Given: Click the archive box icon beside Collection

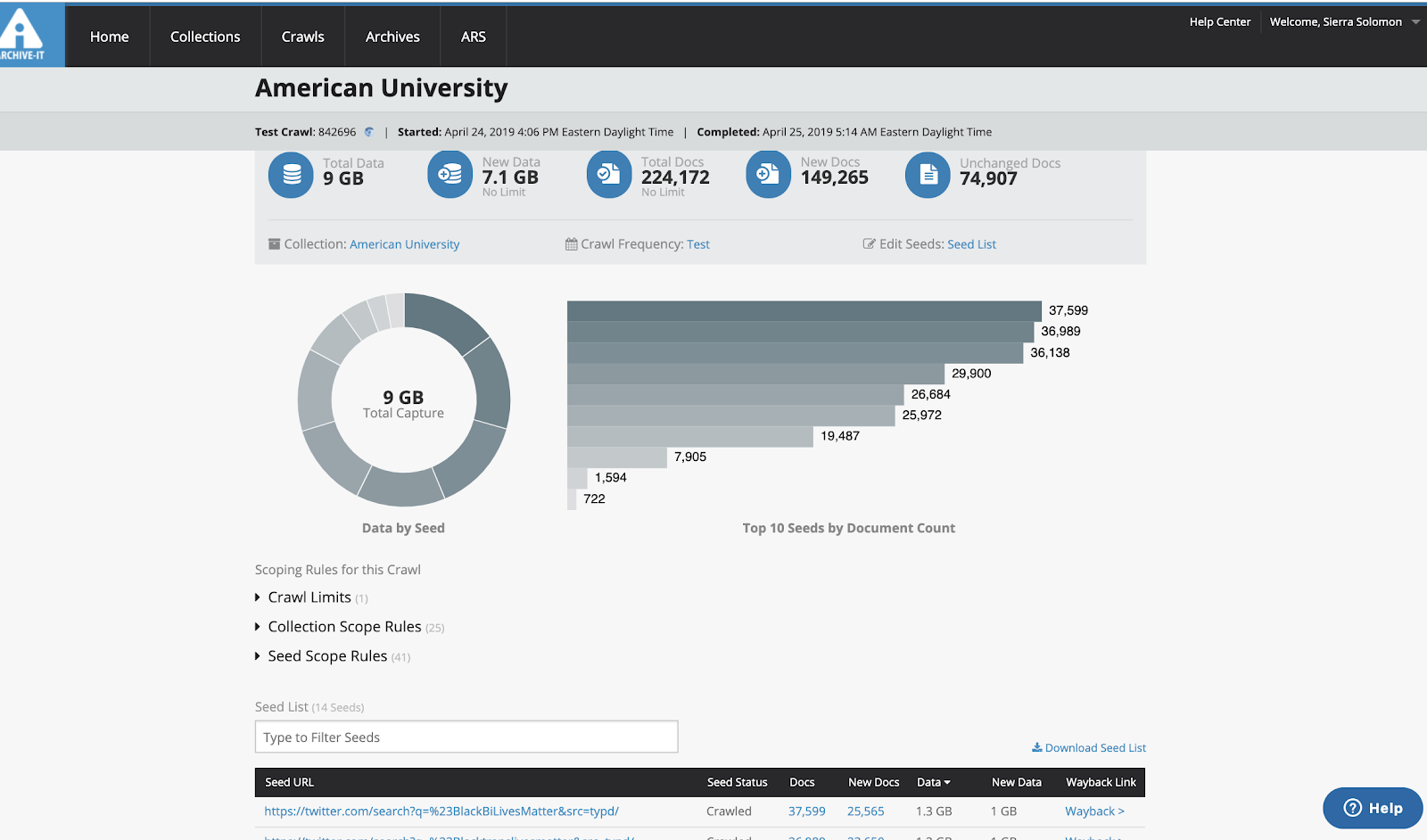Looking at the screenshot, I should click(275, 244).
